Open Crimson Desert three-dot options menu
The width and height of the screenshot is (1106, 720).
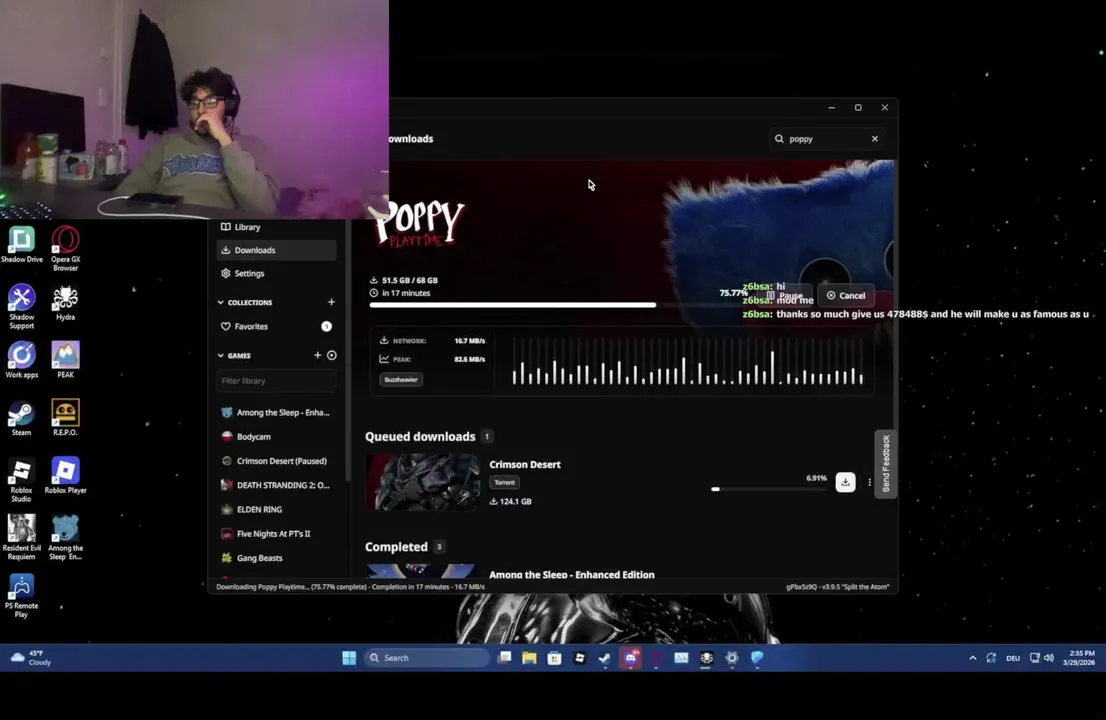[870, 482]
